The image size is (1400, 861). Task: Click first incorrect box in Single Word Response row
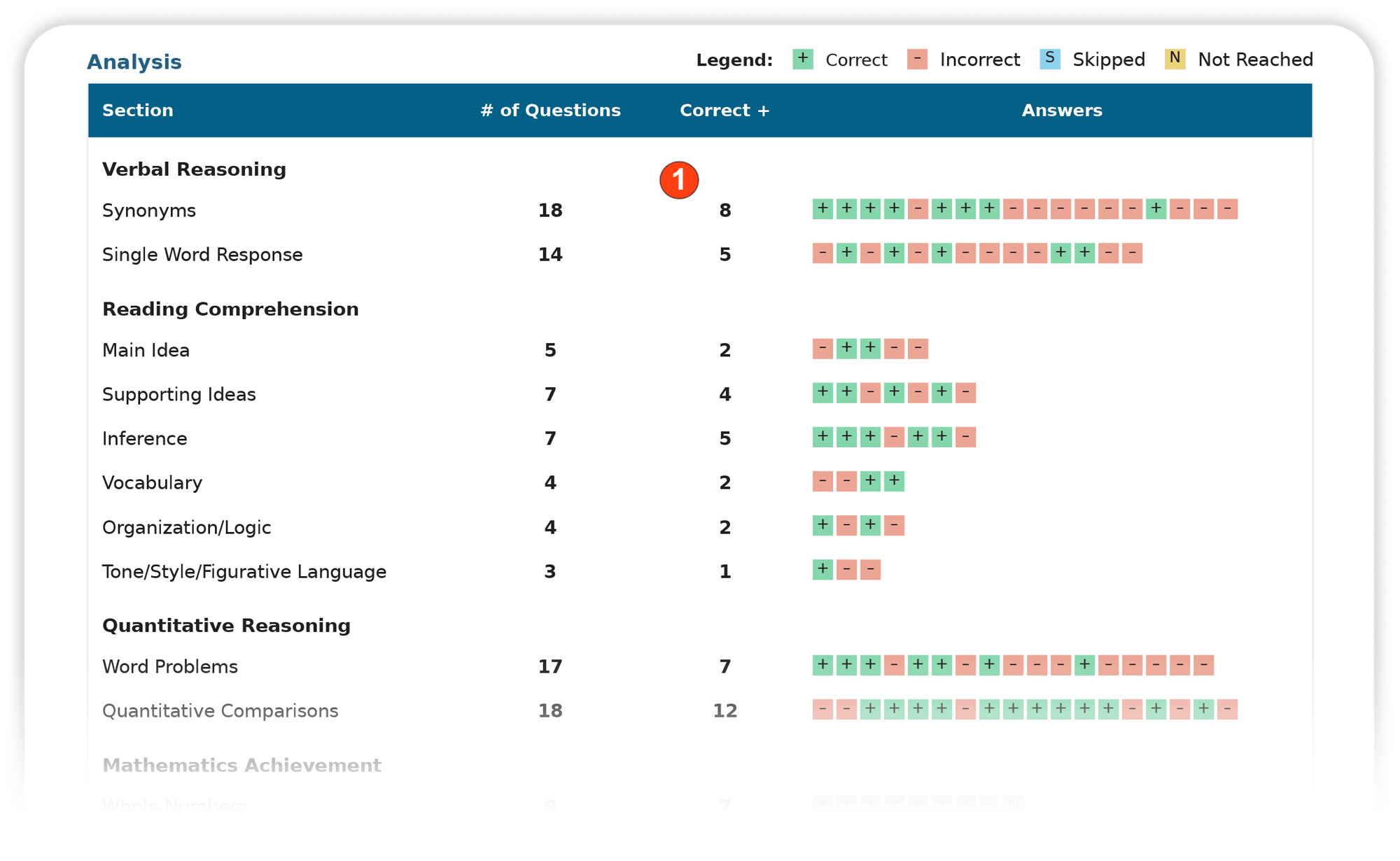click(x=822, y=253)
